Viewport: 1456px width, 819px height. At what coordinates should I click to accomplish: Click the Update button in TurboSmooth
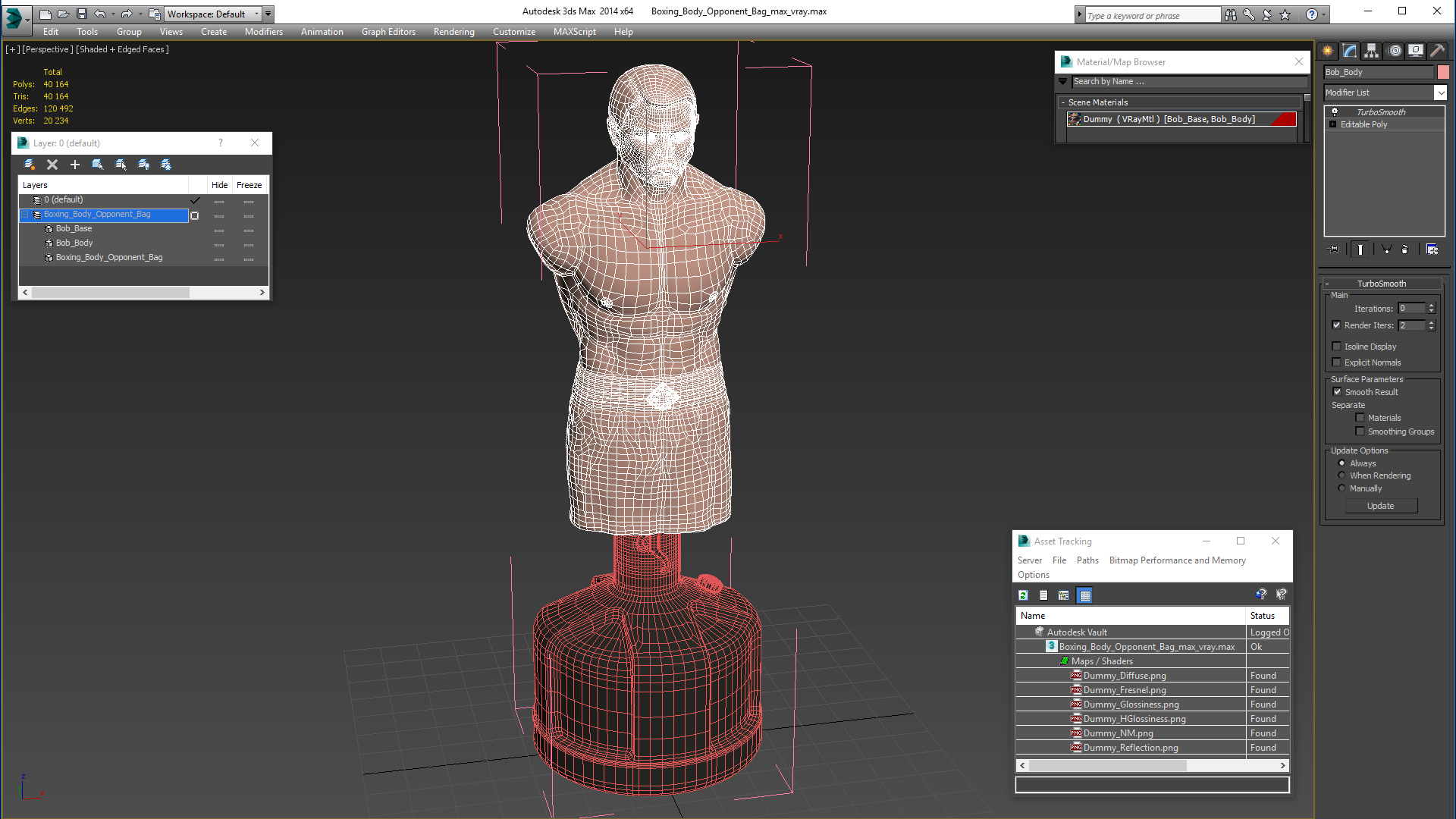click(1381, 506)
